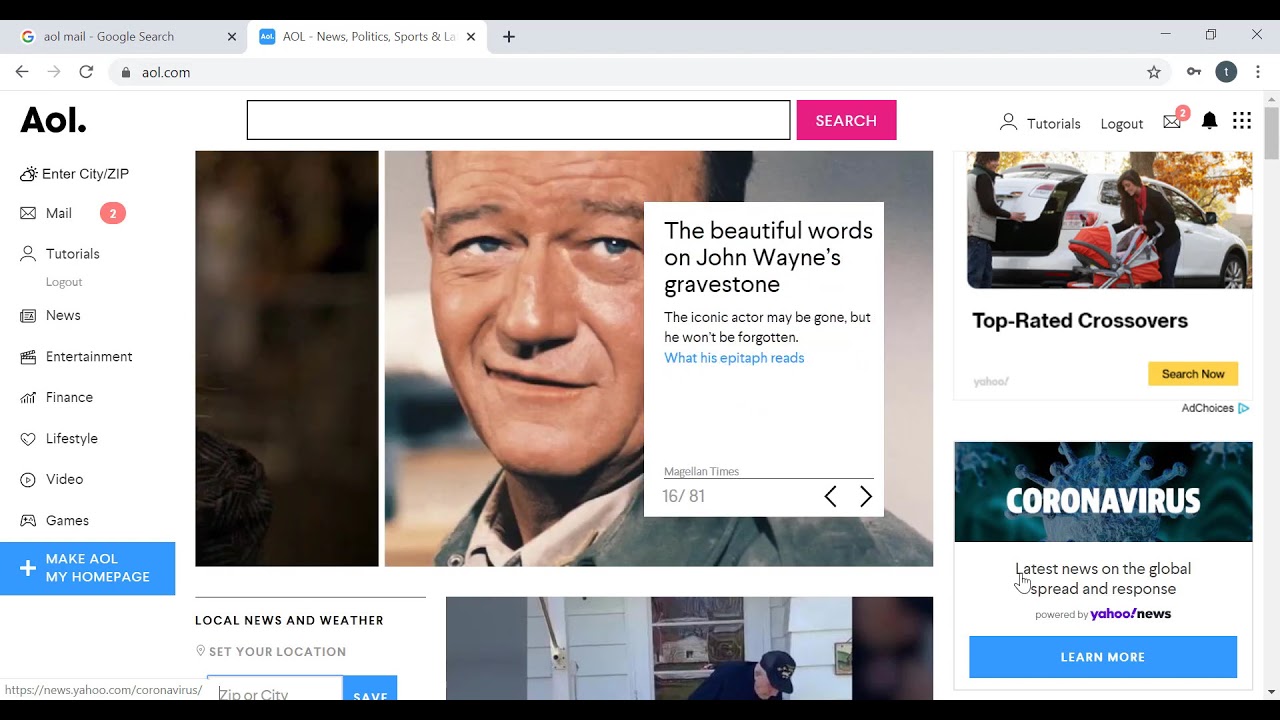This screenshot has height=720, width=1280.
Task: Click SET YOUR LOCATION
Action: coord(277,652)
